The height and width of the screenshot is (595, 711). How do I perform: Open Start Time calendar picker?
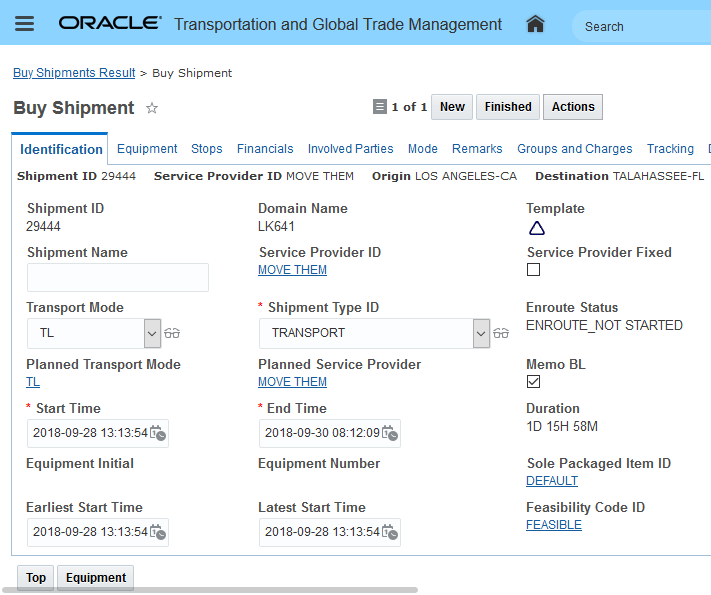click(x=158, y=433)
